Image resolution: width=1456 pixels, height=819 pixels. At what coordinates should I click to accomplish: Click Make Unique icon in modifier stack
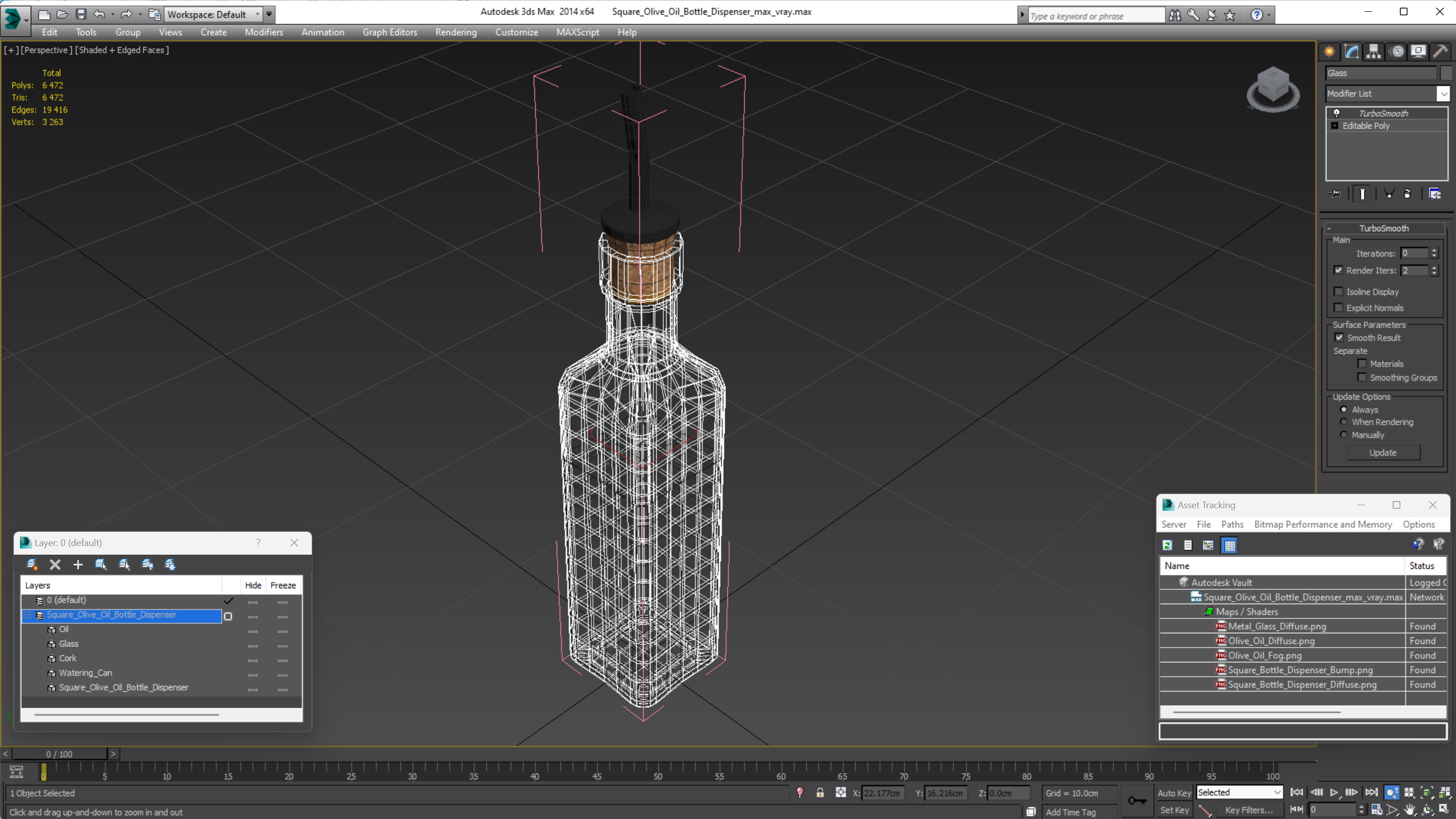1389,194
